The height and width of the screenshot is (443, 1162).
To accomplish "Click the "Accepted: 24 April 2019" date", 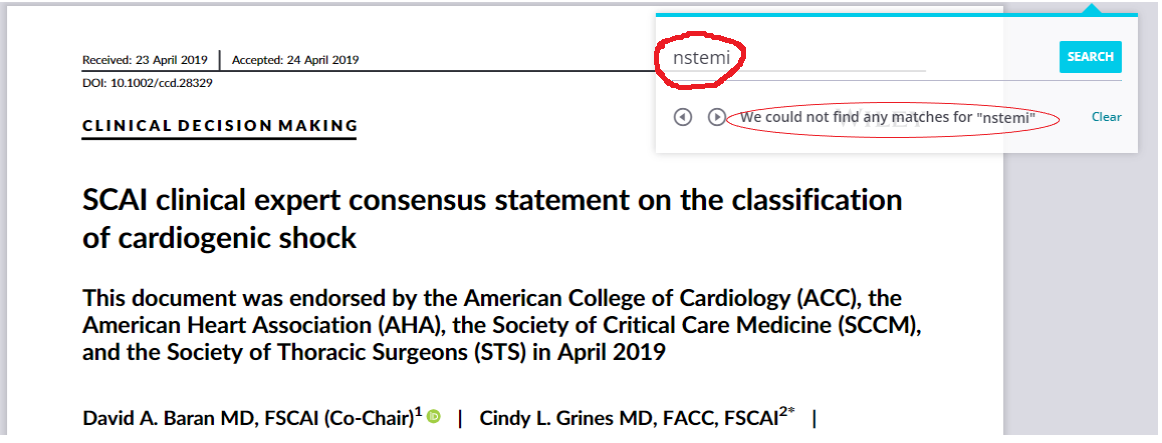I will click(295, 60).
